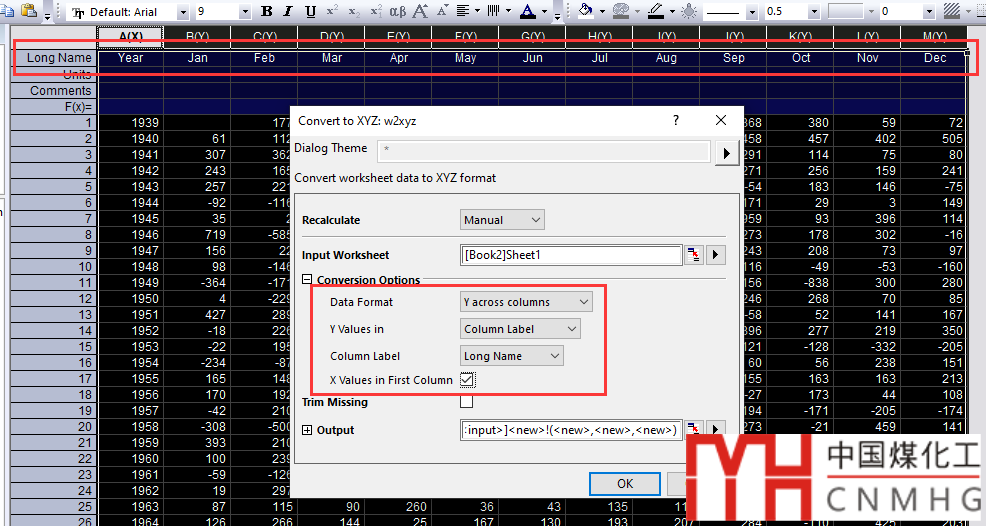Click the OK button
Image resolution: width=986 pixels, height=526 pixels.
pos(625,483)
